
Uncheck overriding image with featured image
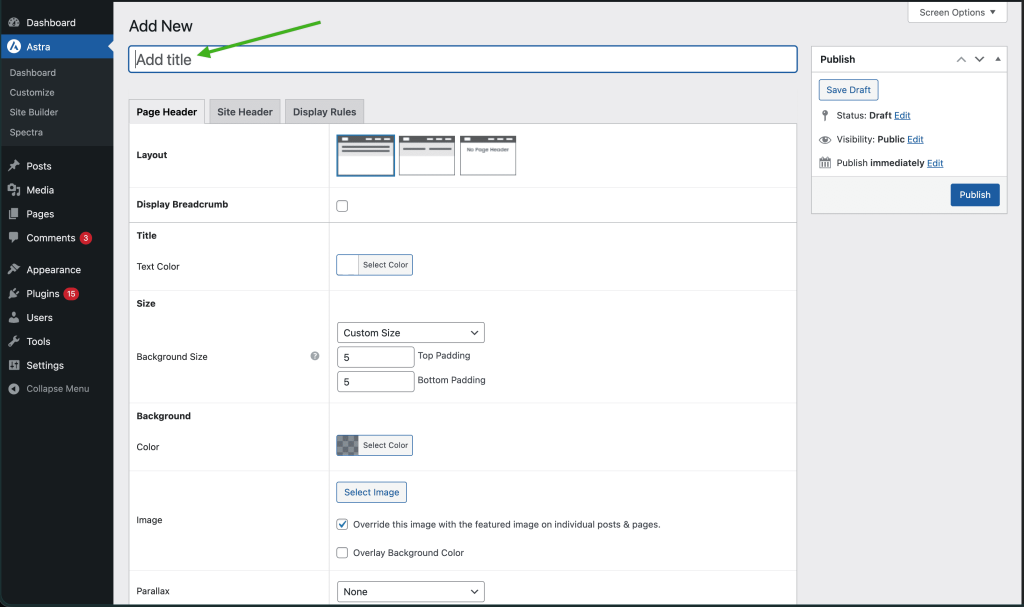click(342, 524)
